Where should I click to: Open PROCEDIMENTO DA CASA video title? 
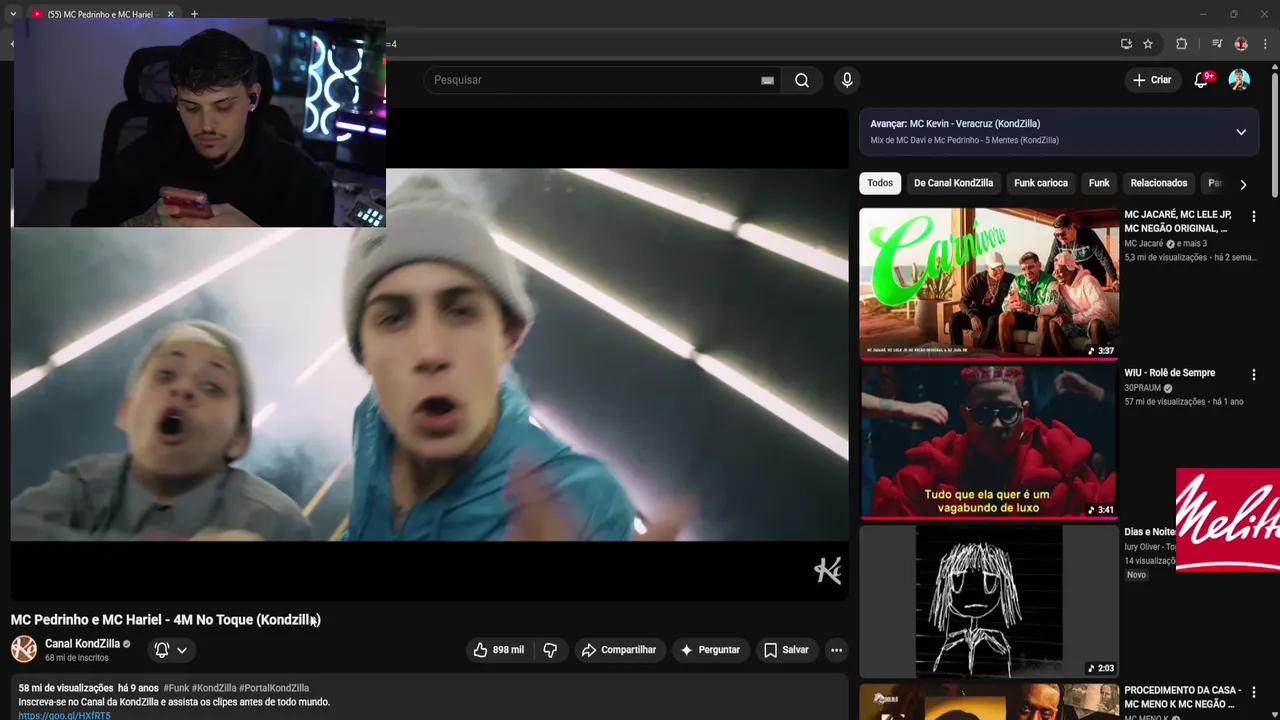(x=1182, y=697)
